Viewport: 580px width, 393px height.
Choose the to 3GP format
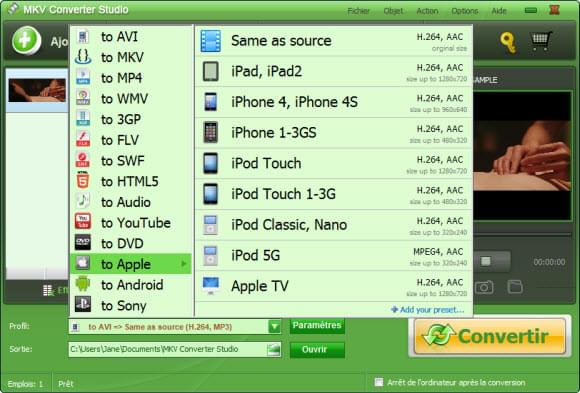click(x=131, y=120)
